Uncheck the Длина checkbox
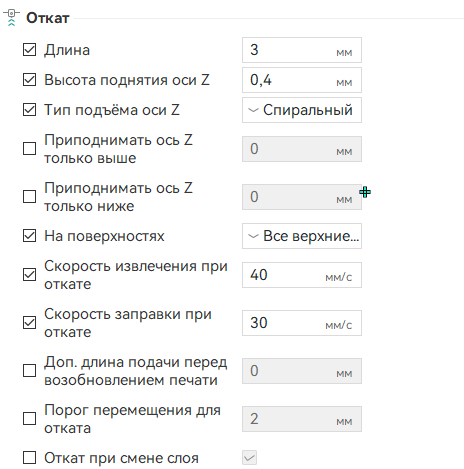Viewport: 464px width, 469px height. [29, 50]
